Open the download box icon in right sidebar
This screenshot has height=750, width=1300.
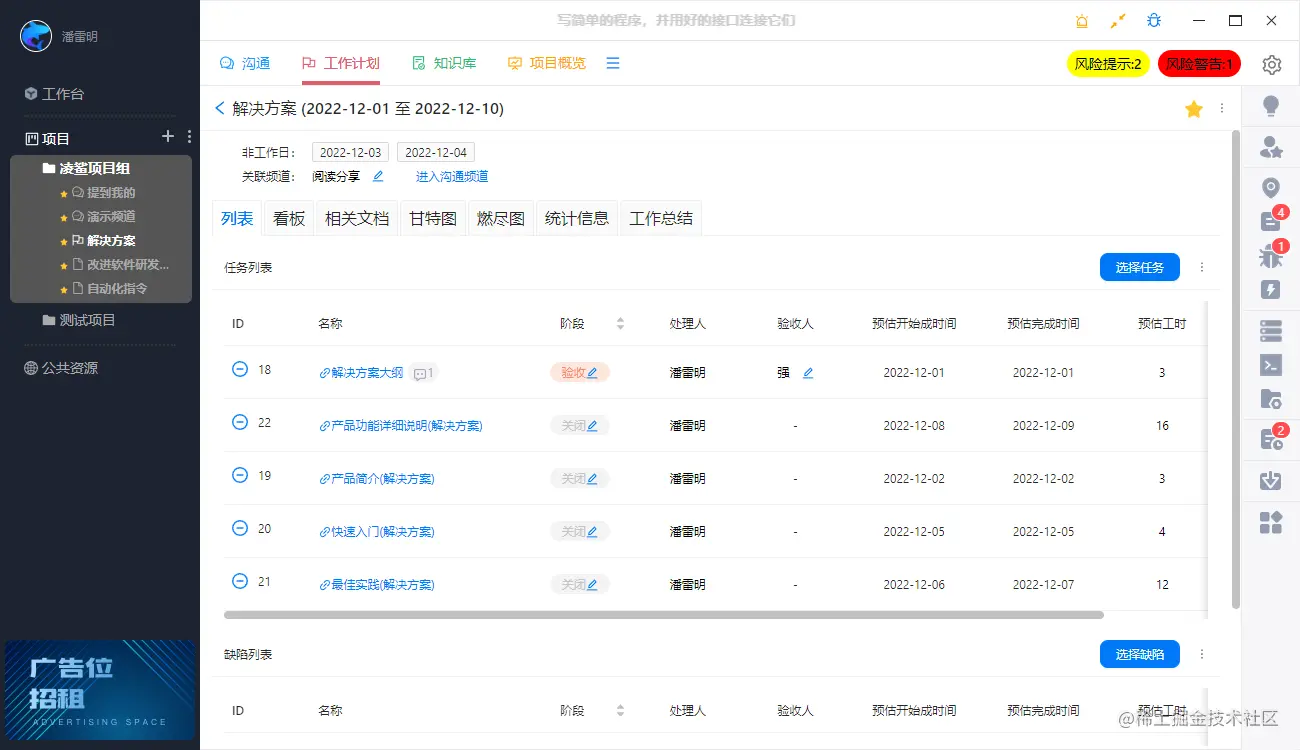pyautogui.click(x=1271, y=480)
